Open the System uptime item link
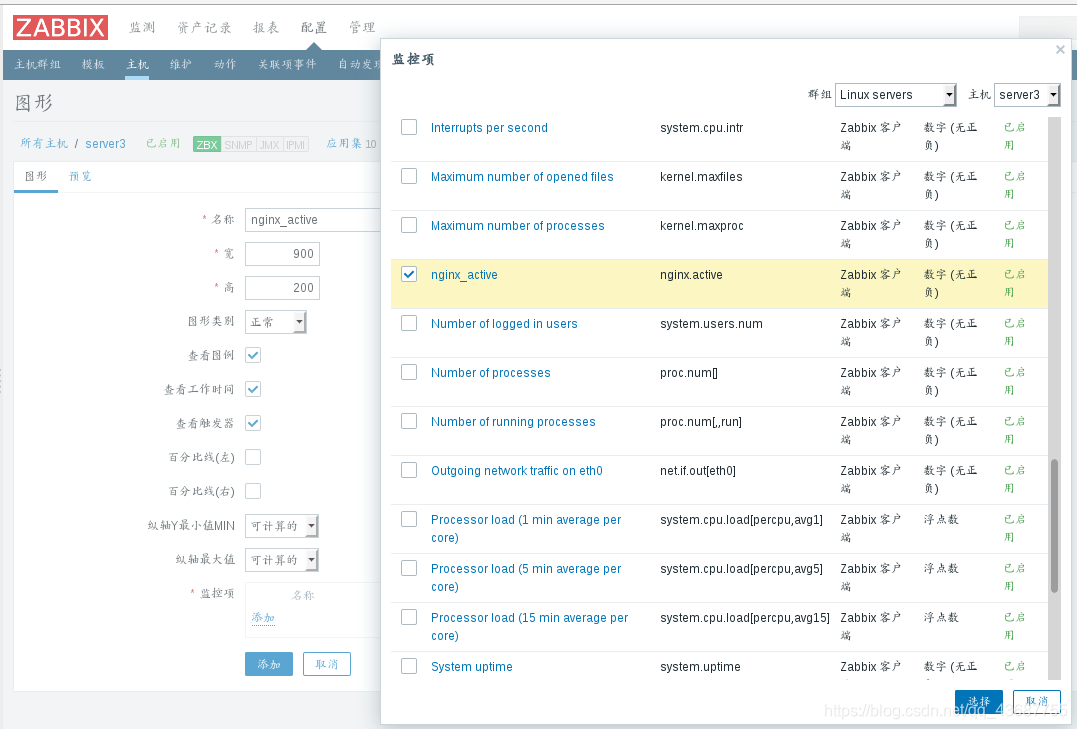Image resolution: width=1077 pixels, height=729 pixels. point(472,666)
